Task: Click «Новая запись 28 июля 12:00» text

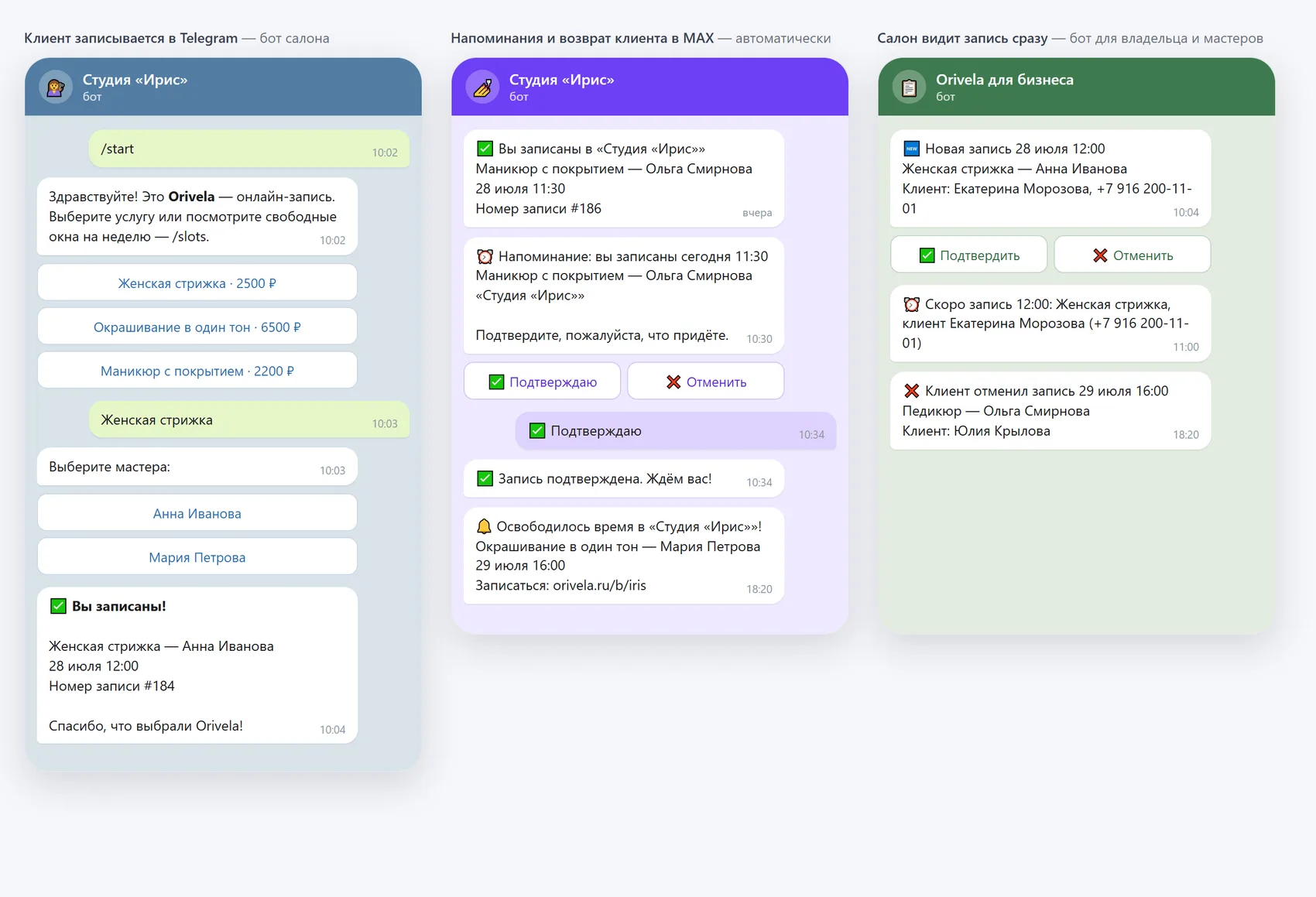Action: [x=1015, y=149]
